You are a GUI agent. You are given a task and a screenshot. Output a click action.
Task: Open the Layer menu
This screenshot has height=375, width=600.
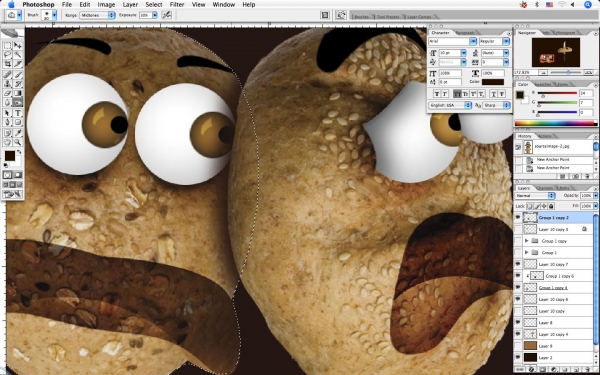point(130,5)
